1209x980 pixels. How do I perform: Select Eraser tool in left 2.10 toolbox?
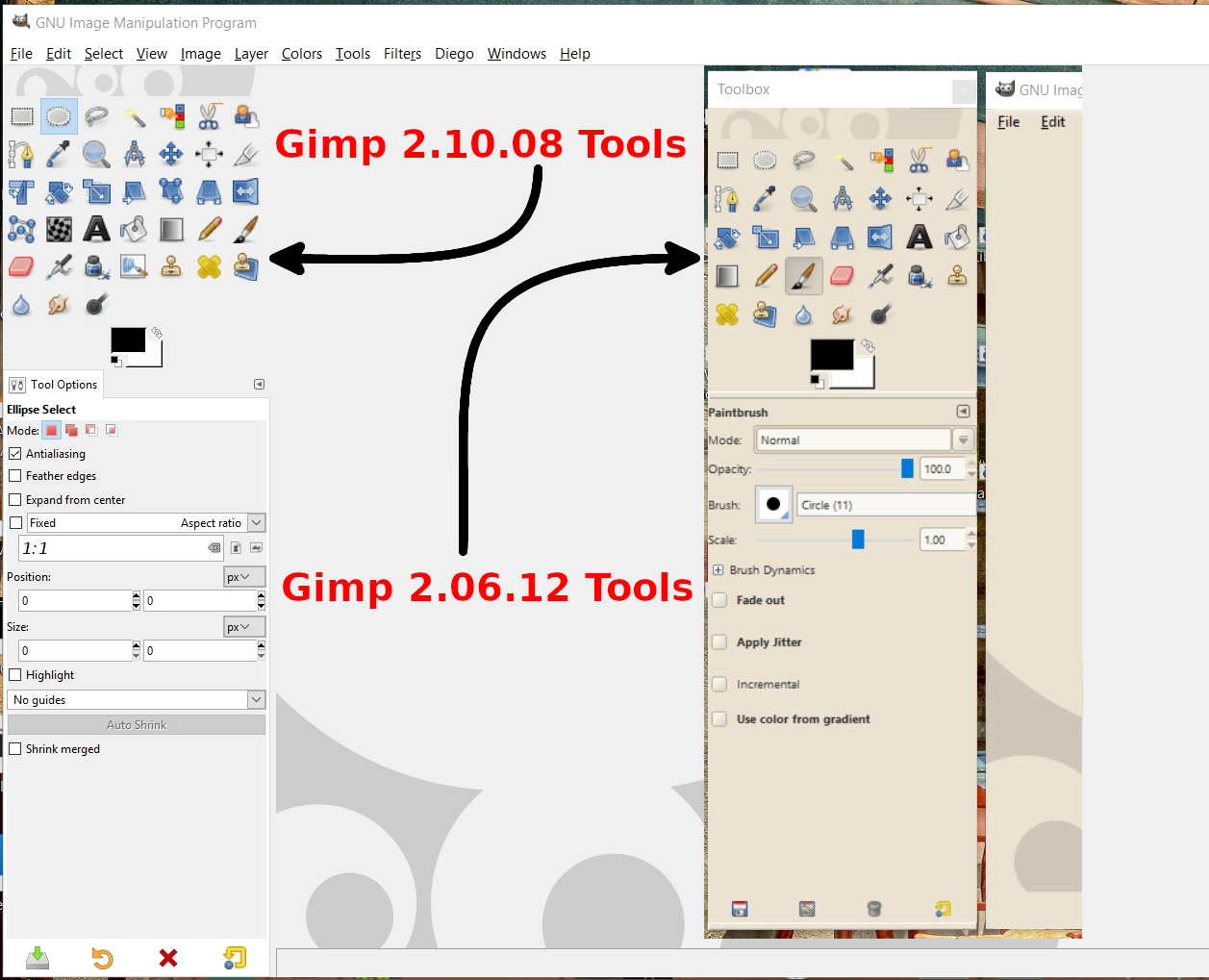point(21,266)
